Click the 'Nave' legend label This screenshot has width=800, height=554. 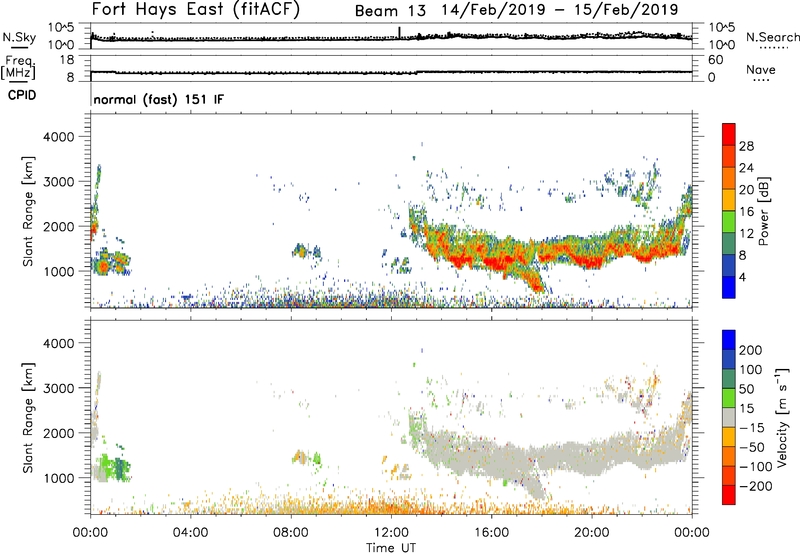pos(761,69)
